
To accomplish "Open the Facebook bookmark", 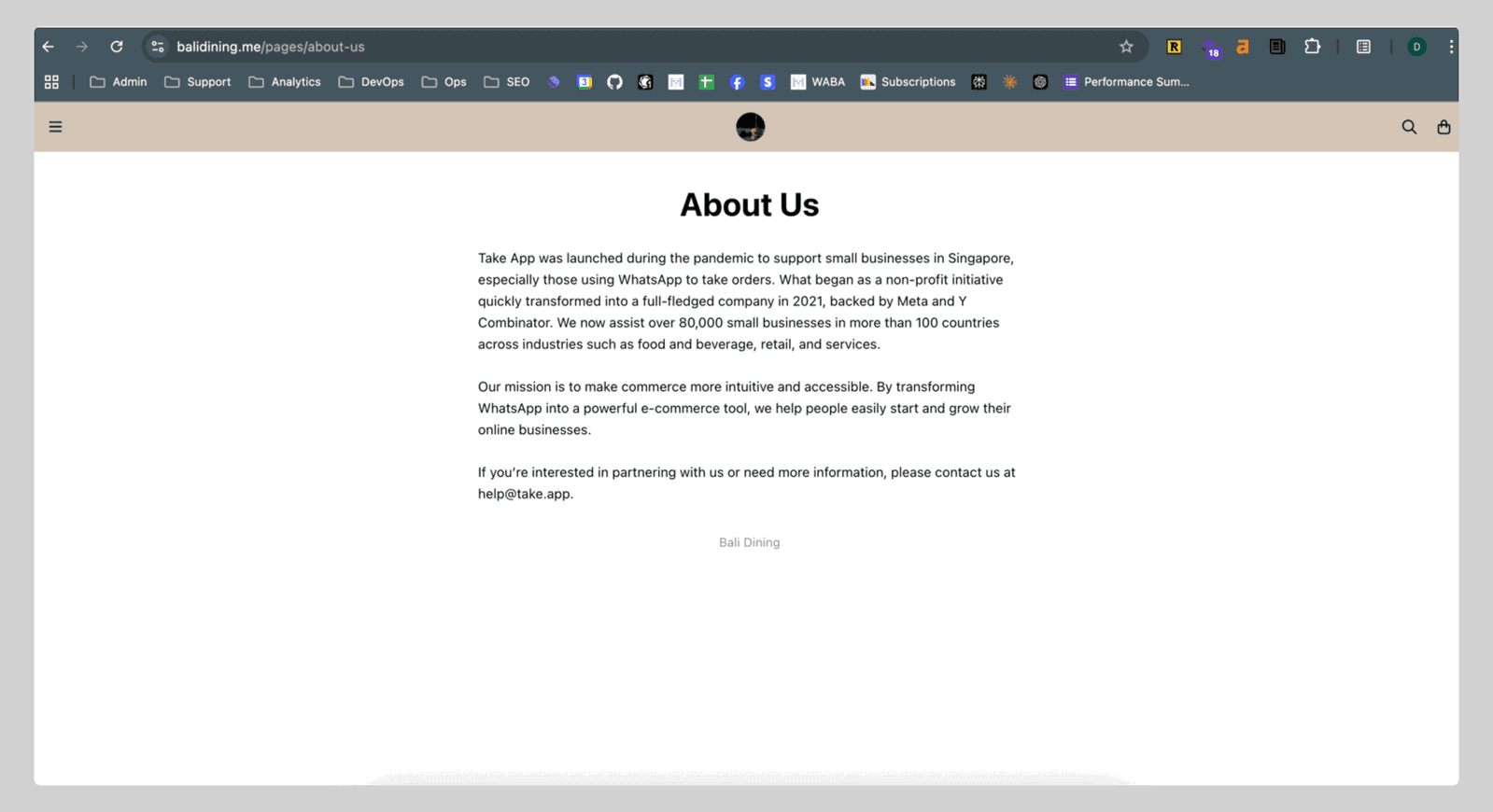I will coord(737,82).
